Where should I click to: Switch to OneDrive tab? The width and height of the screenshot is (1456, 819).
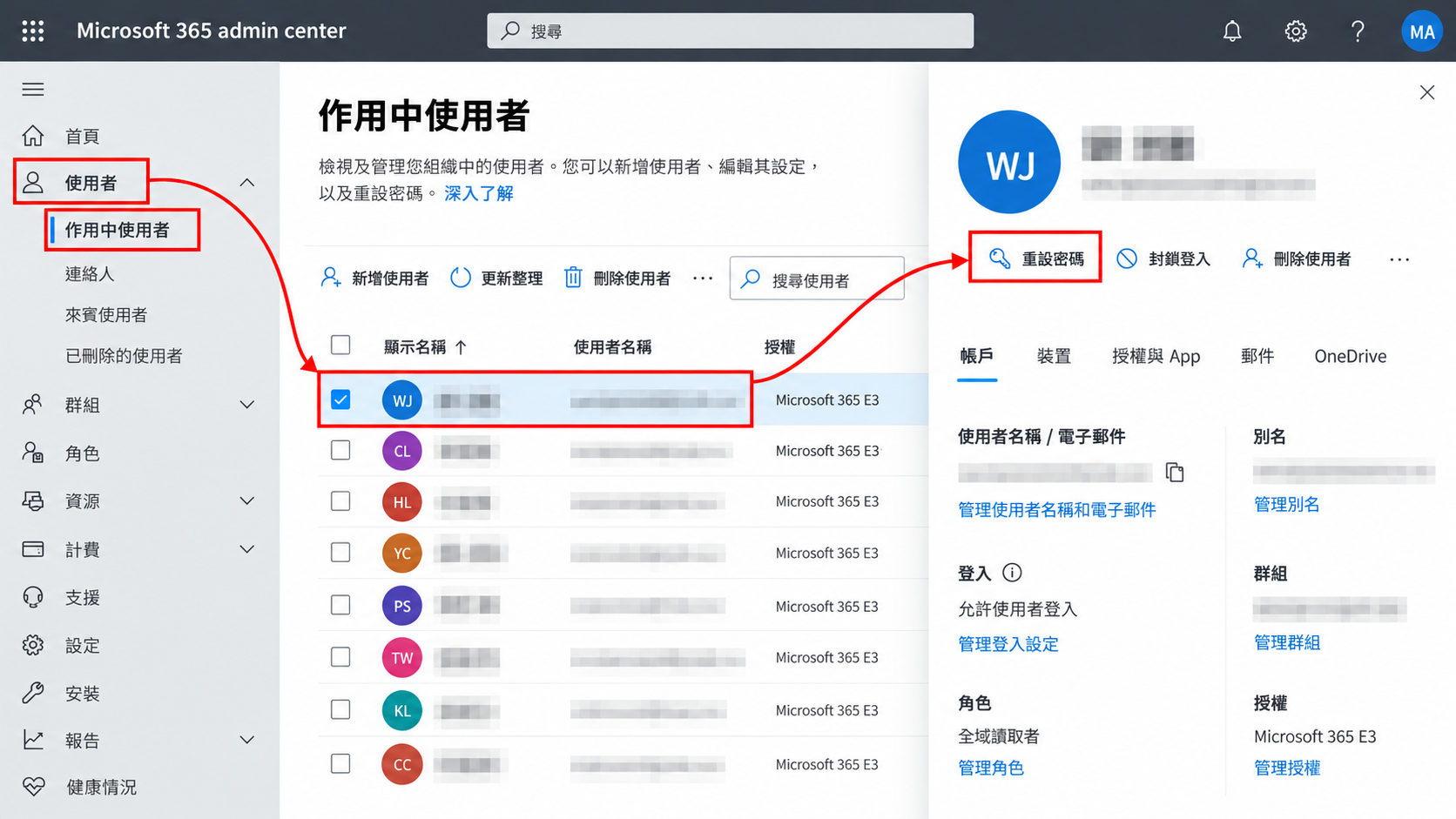tap(1351, 356)
